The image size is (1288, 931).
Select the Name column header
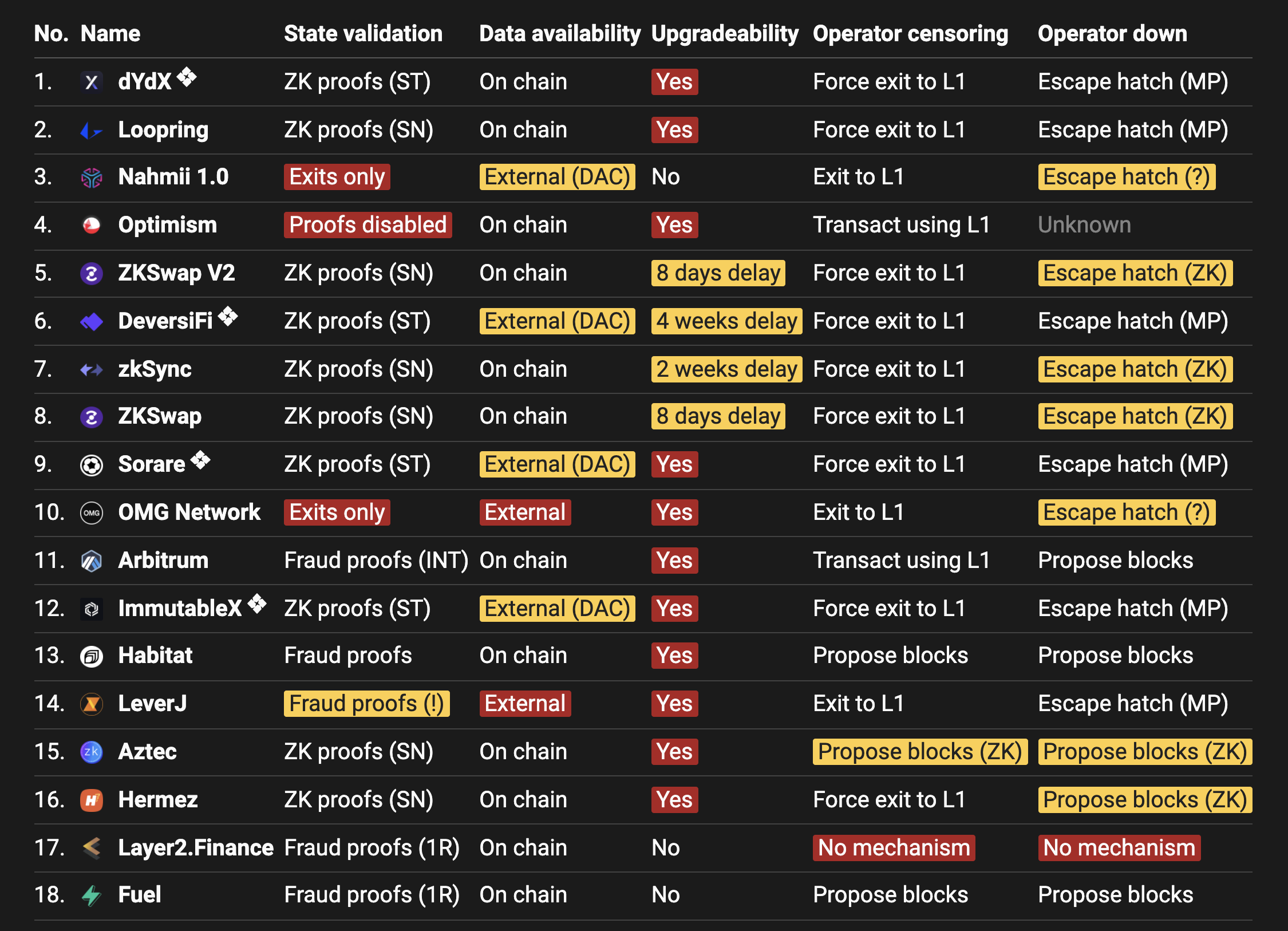(x=110, y=34)
